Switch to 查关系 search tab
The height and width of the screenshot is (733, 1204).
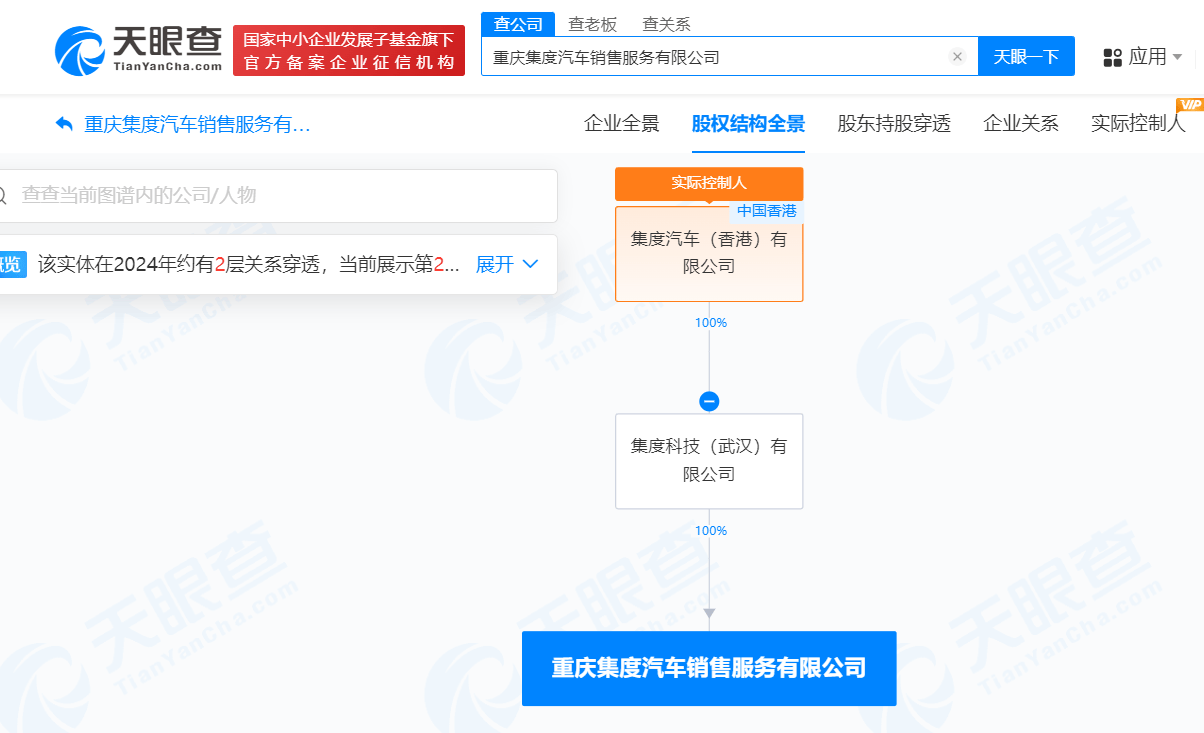666,24
